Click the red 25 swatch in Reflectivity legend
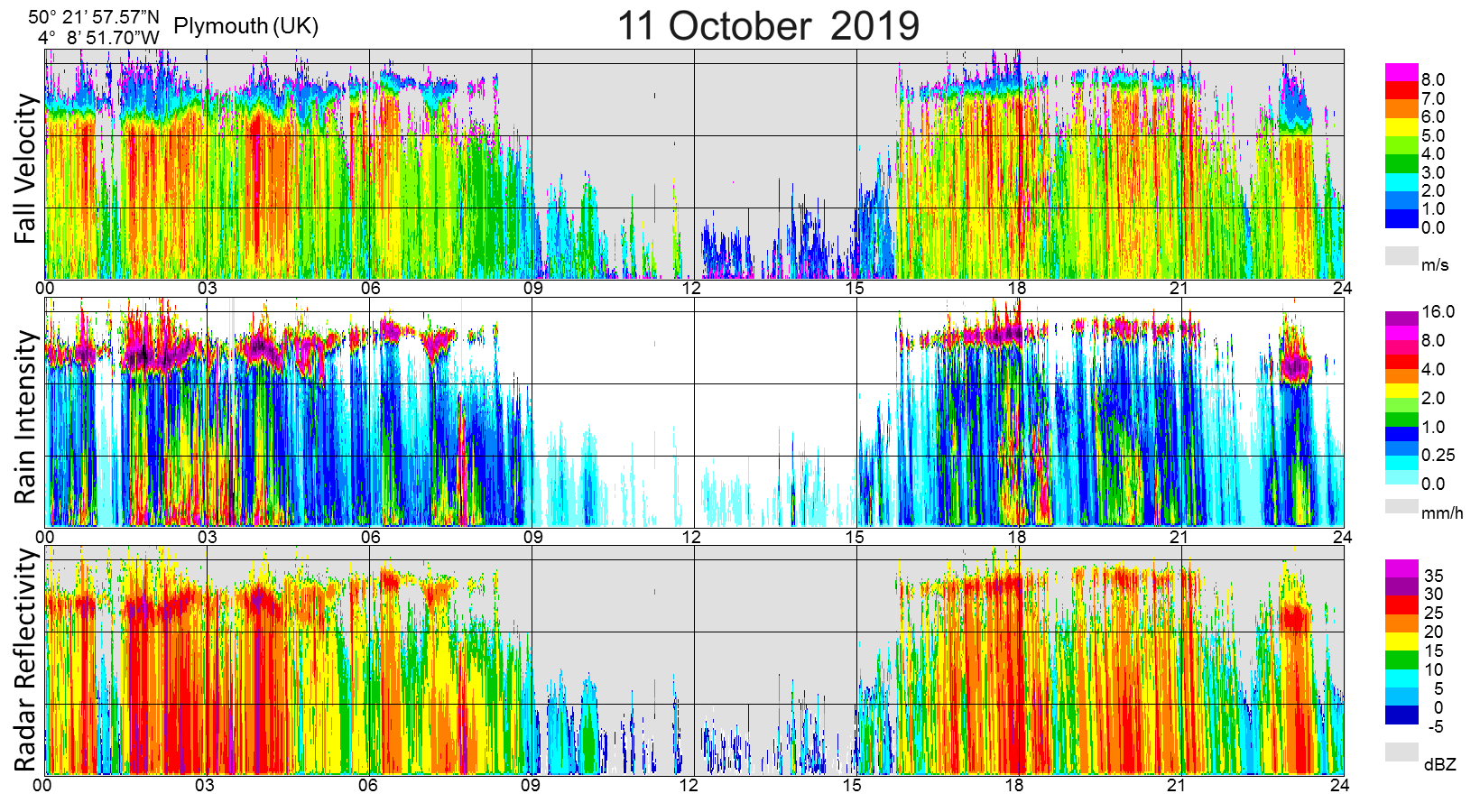Image resolution: width=1480 pixels, height=812 pixels. [1401, 605]
